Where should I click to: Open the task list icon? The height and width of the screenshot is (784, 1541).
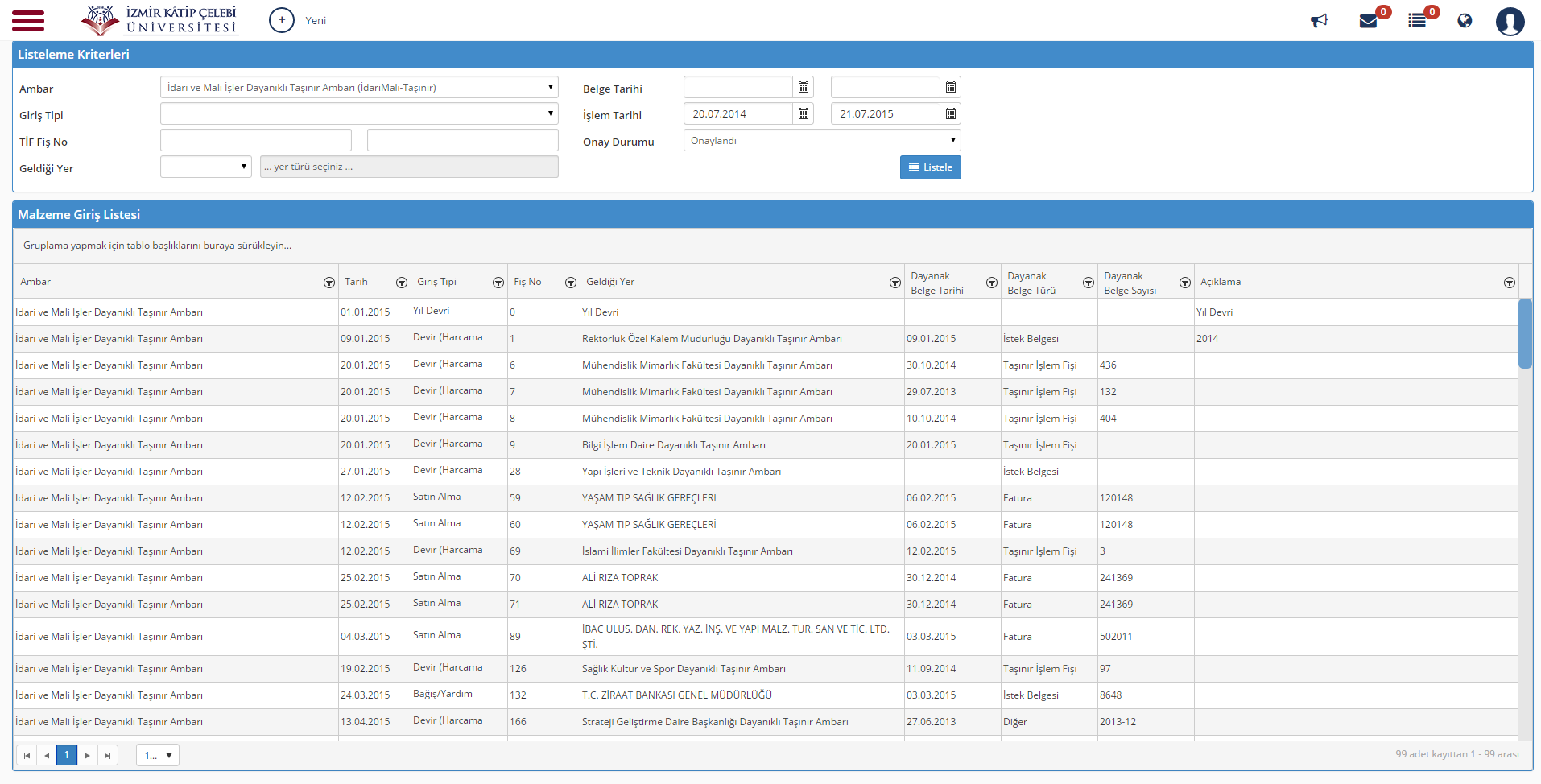1417,20
